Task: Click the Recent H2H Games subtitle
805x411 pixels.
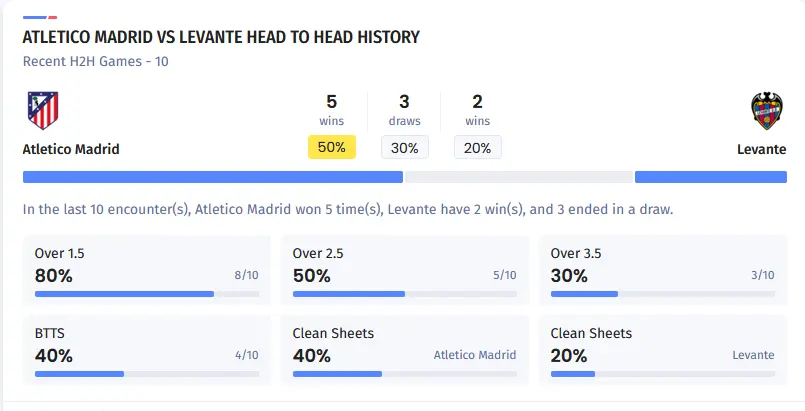Action: tap(96, 61)
